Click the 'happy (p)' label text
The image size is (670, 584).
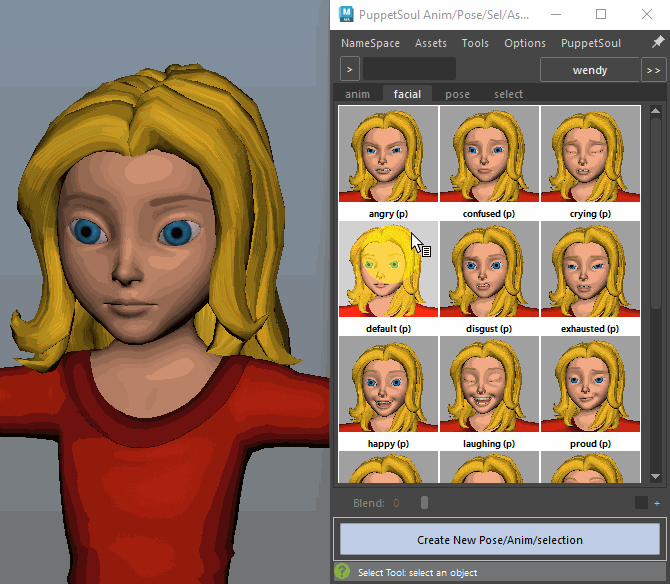click(388, 443)
